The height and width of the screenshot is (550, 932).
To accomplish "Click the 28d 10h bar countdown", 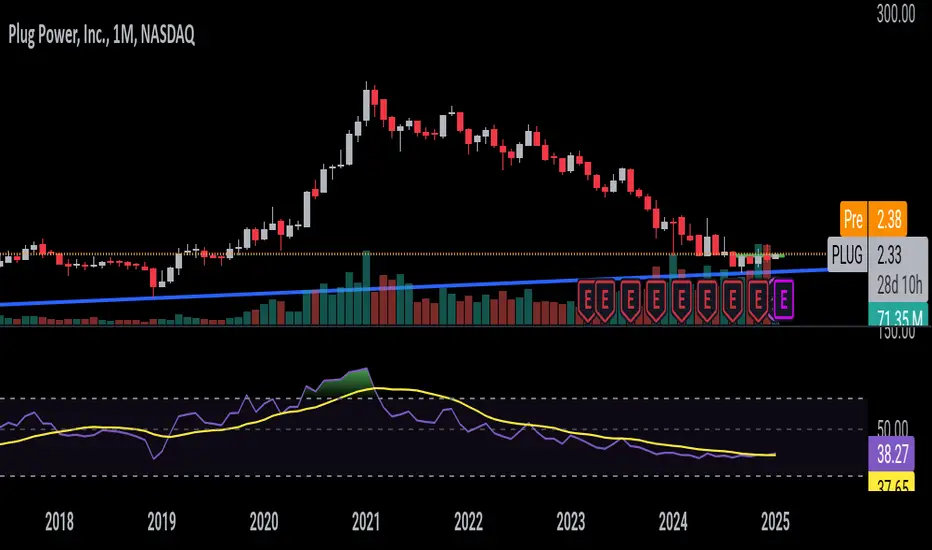I will [899, 285].
